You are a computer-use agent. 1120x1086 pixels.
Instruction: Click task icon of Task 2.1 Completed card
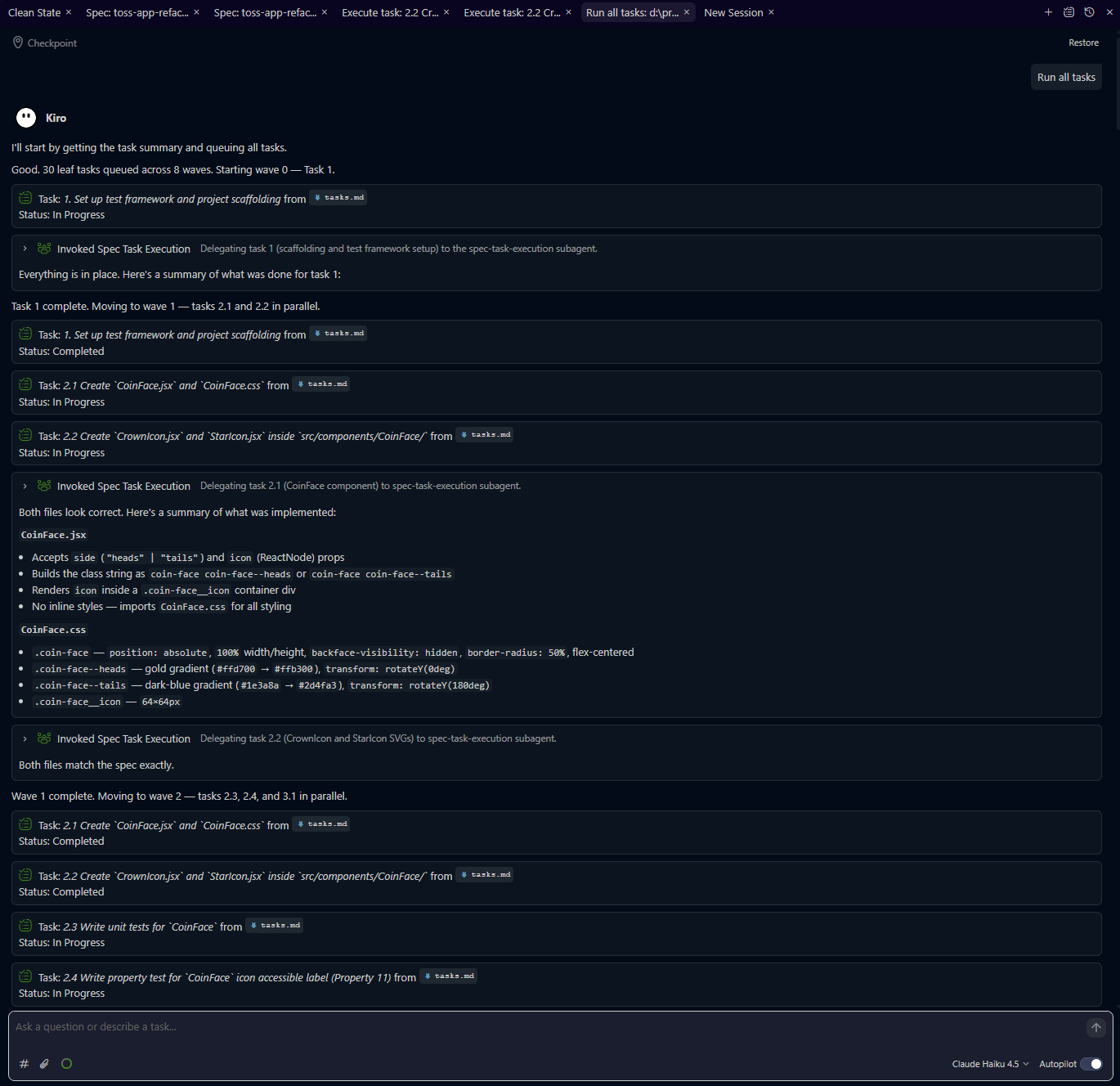(x=25, y=824)
